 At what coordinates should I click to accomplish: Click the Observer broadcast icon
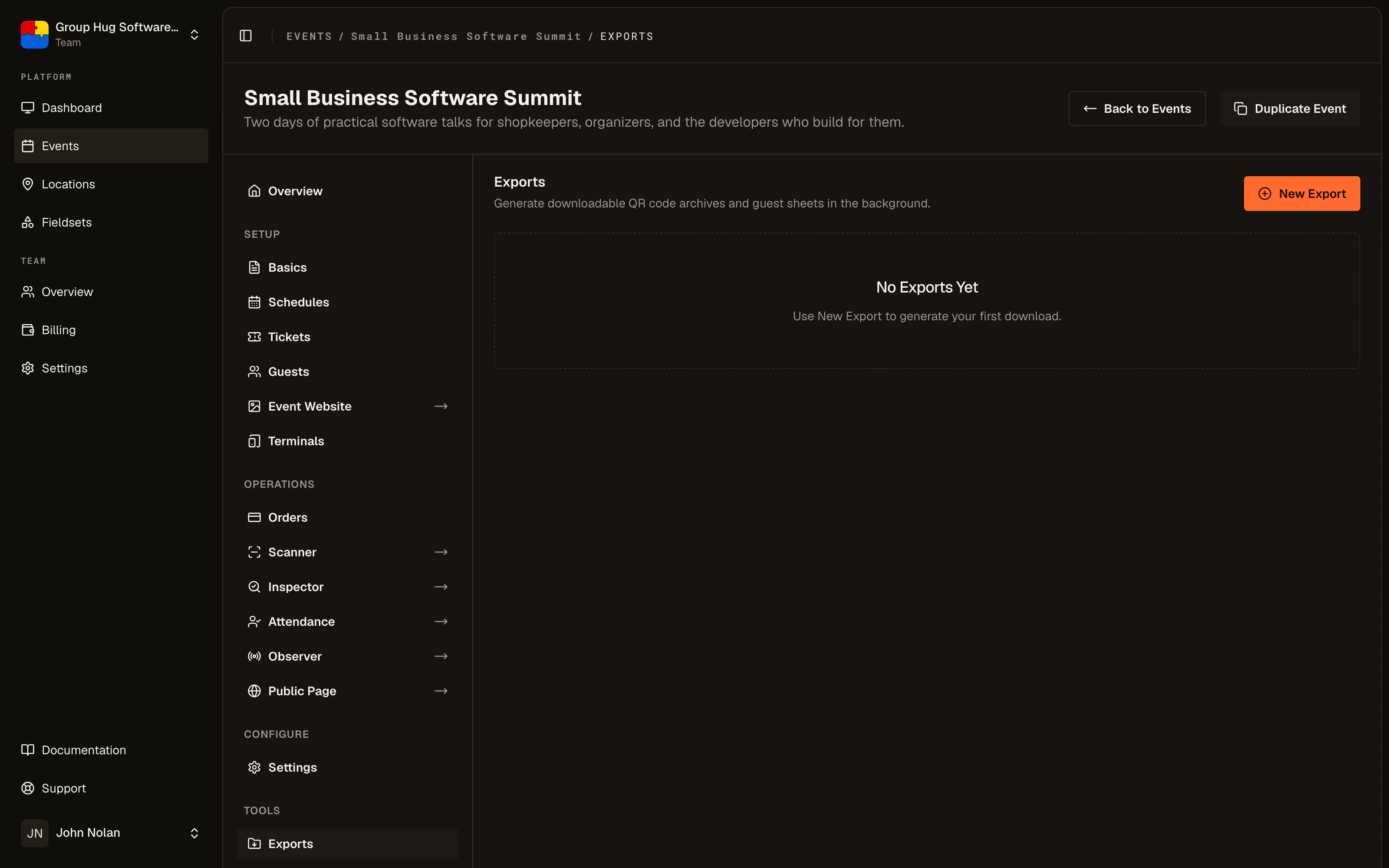[x=254, y=656]
